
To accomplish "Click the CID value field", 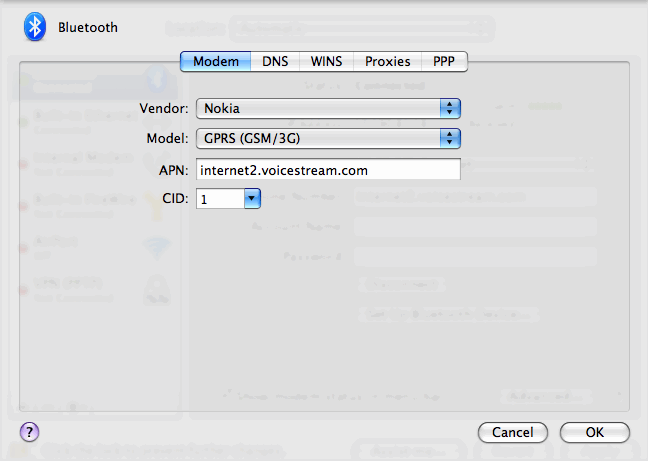I will pyautogui.click(x=219, y=199).
